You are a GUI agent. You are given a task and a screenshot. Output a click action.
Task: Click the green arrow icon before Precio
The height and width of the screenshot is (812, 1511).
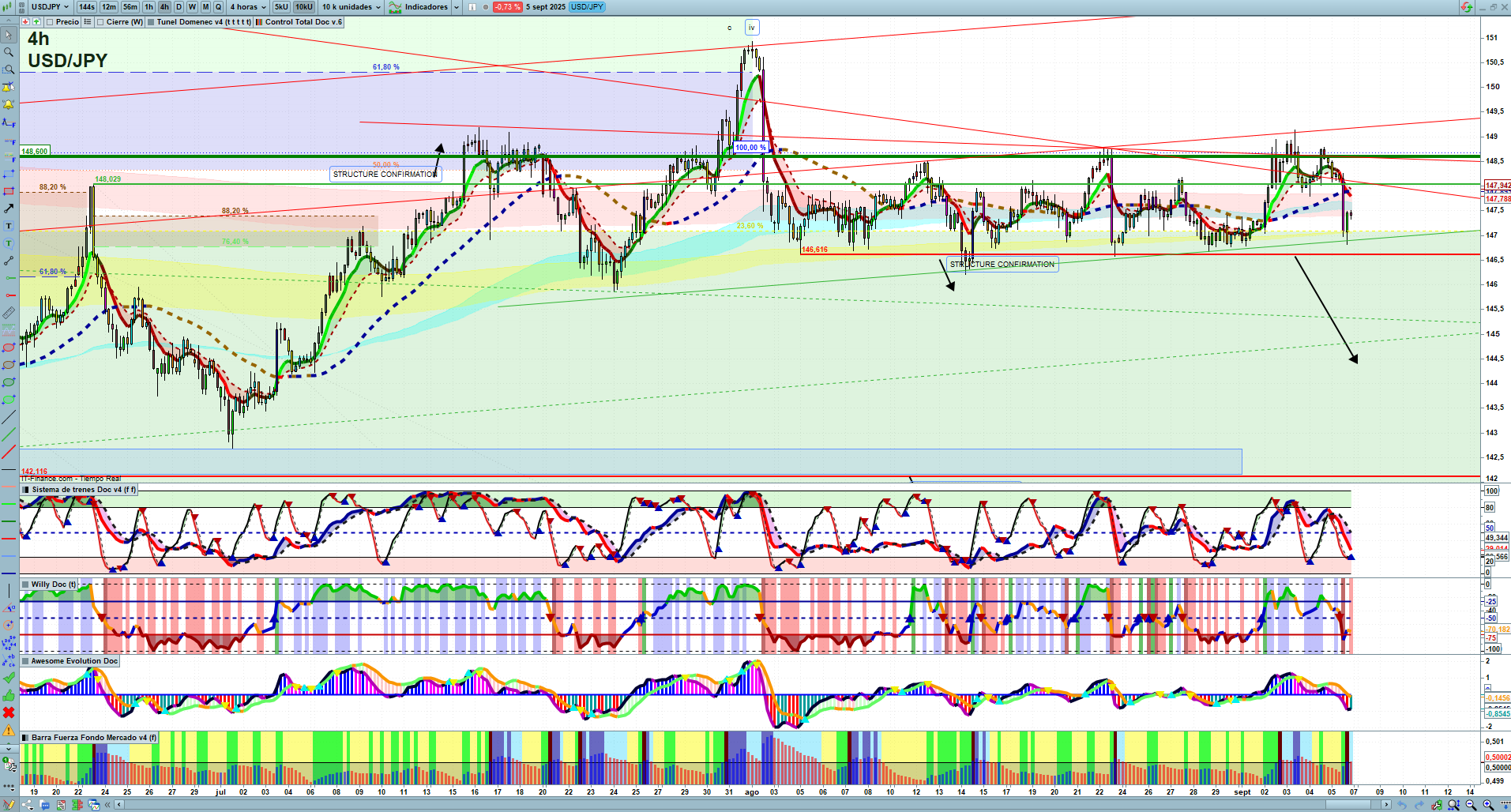click(36, 22)
